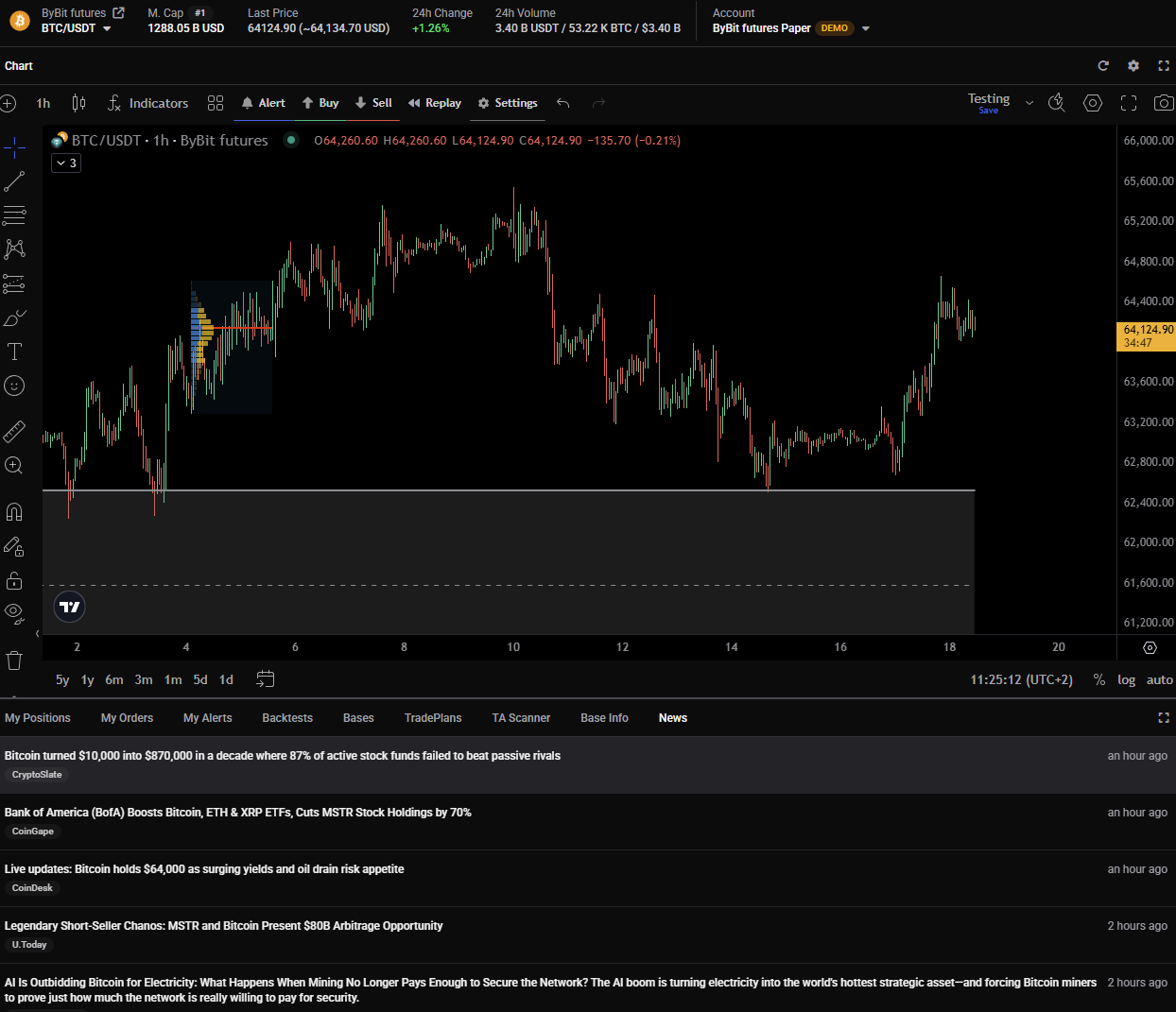Collapse the drawing toolbar side arrow
This screenshot has height=1012, width=1176.
38,633
